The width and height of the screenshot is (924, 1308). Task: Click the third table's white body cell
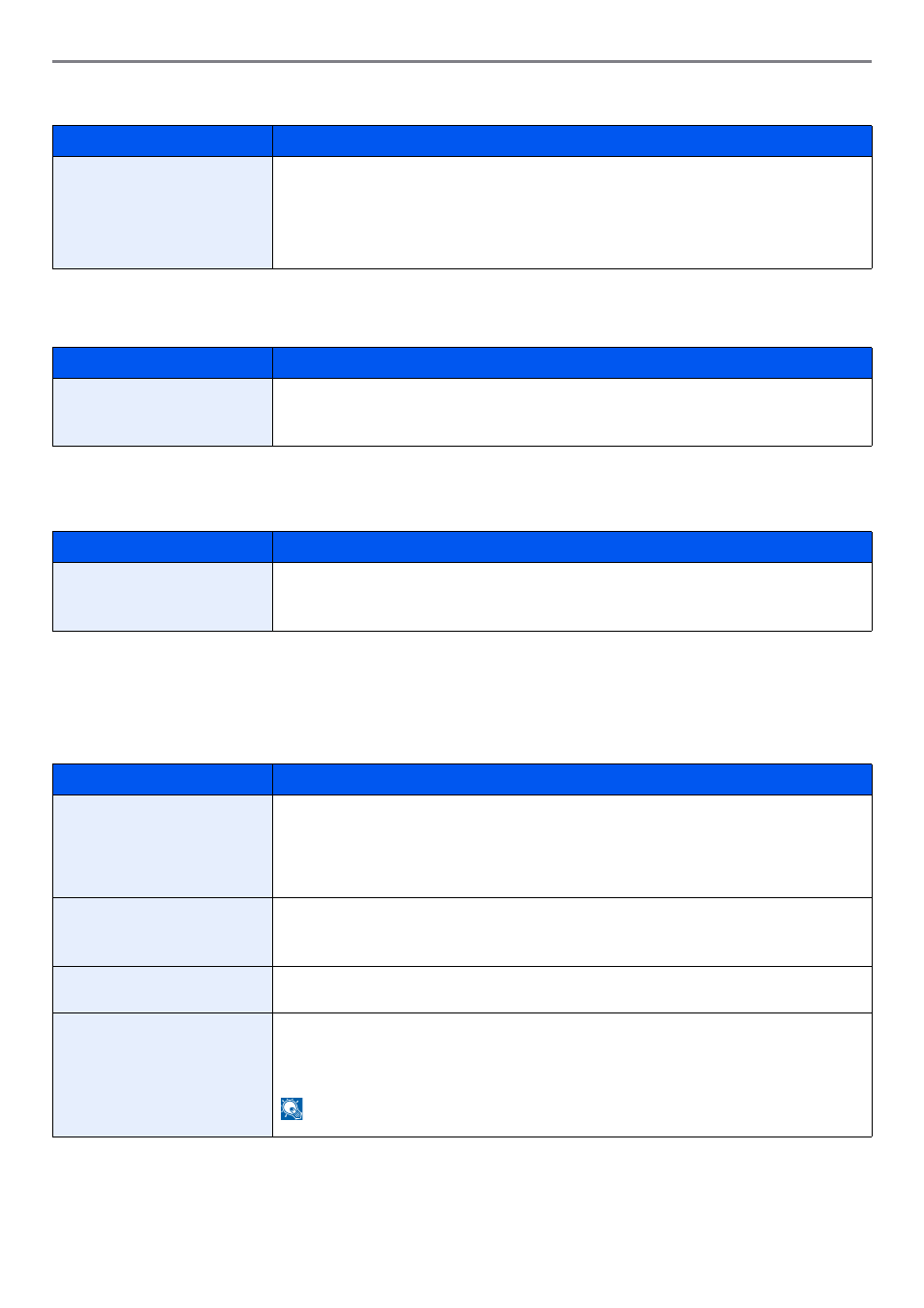(x=572, y=597)
